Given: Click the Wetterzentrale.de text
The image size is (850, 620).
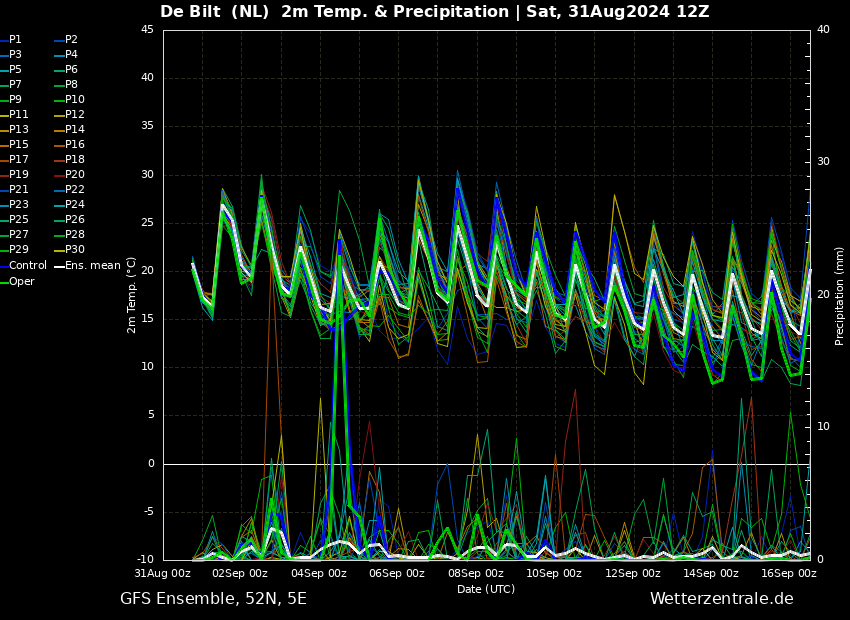Looking at the screenshot, I should coord(722,599).
